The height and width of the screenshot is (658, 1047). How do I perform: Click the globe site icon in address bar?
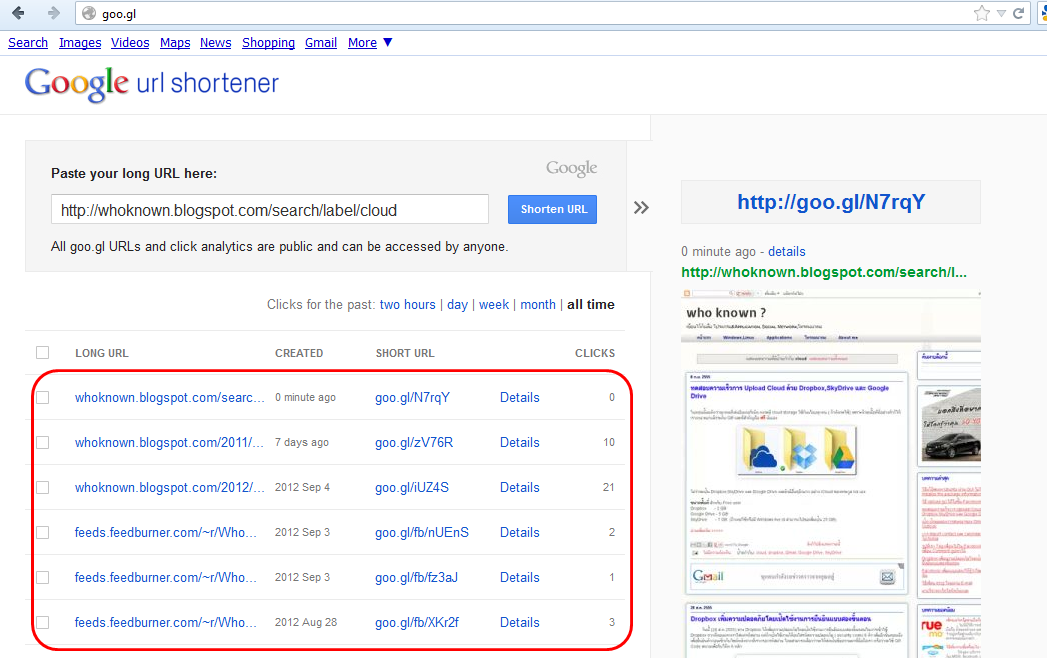pyautogui.click(x=89, y=13)
